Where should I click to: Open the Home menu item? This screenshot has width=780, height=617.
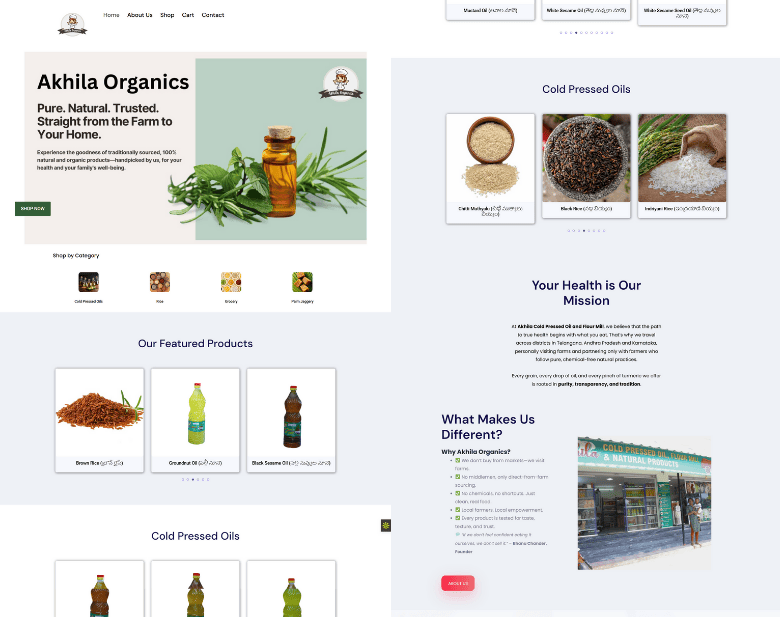click(111, 16)
